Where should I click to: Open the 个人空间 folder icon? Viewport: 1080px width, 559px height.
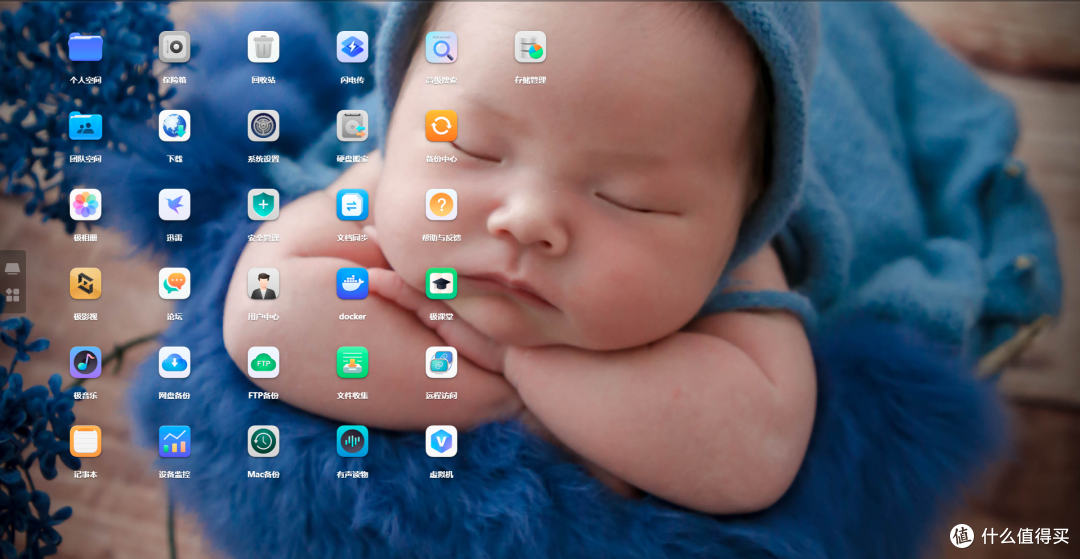pyautogui.click(x=85, y=47)
